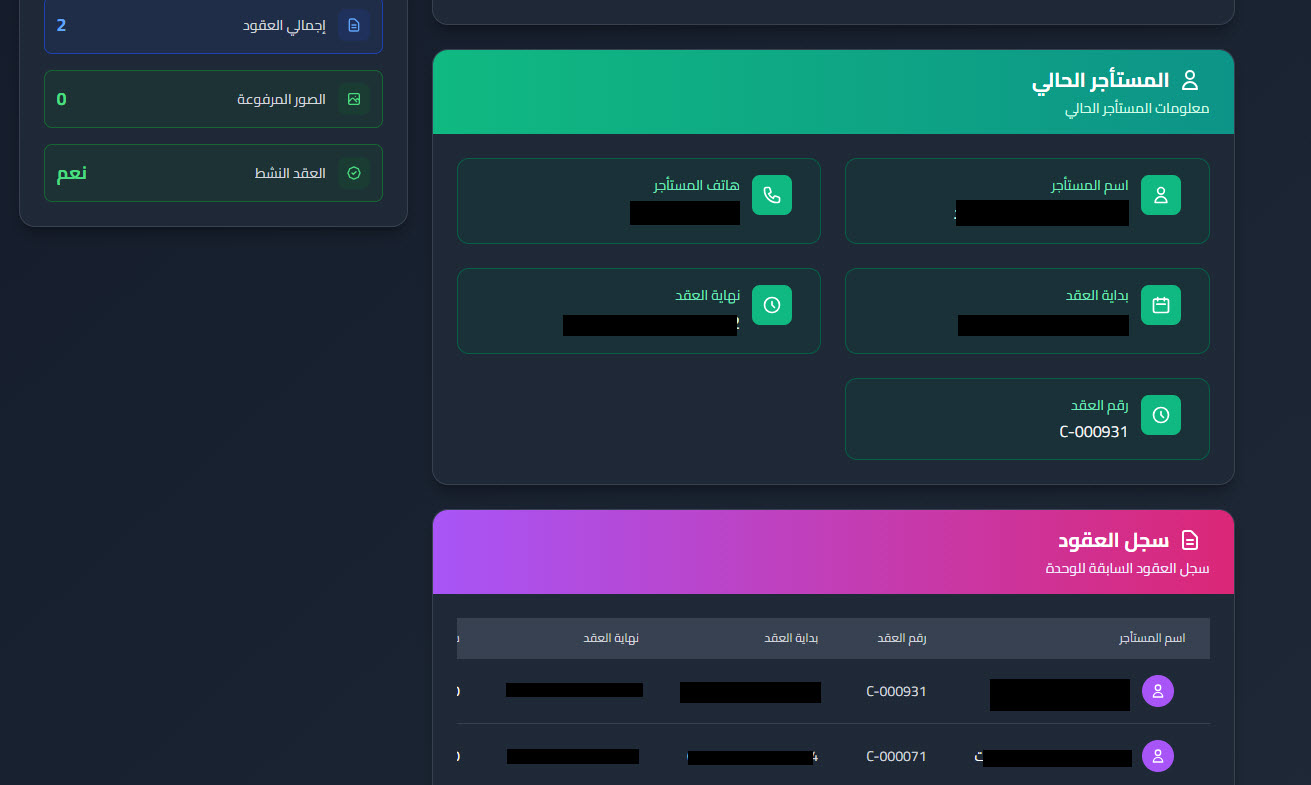
Task: Click the الصور المرفوعة count value 0
Action: (x=61, y=99)
